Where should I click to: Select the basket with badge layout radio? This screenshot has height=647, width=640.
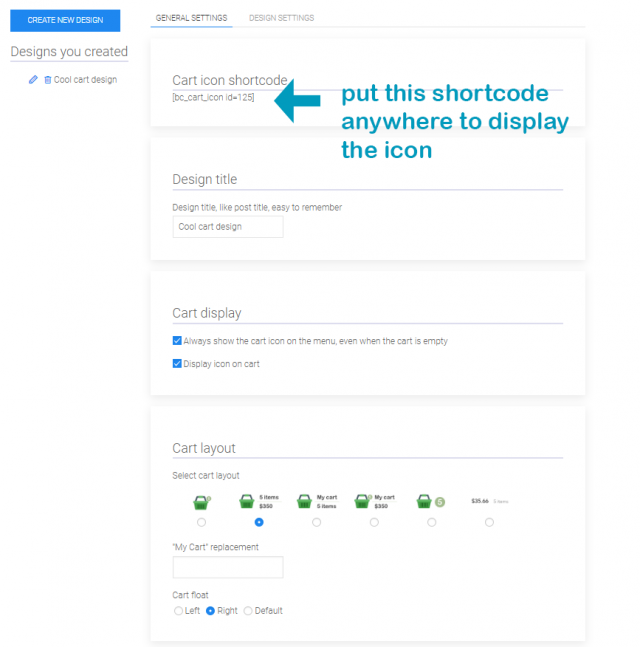[x=432, y=522]
